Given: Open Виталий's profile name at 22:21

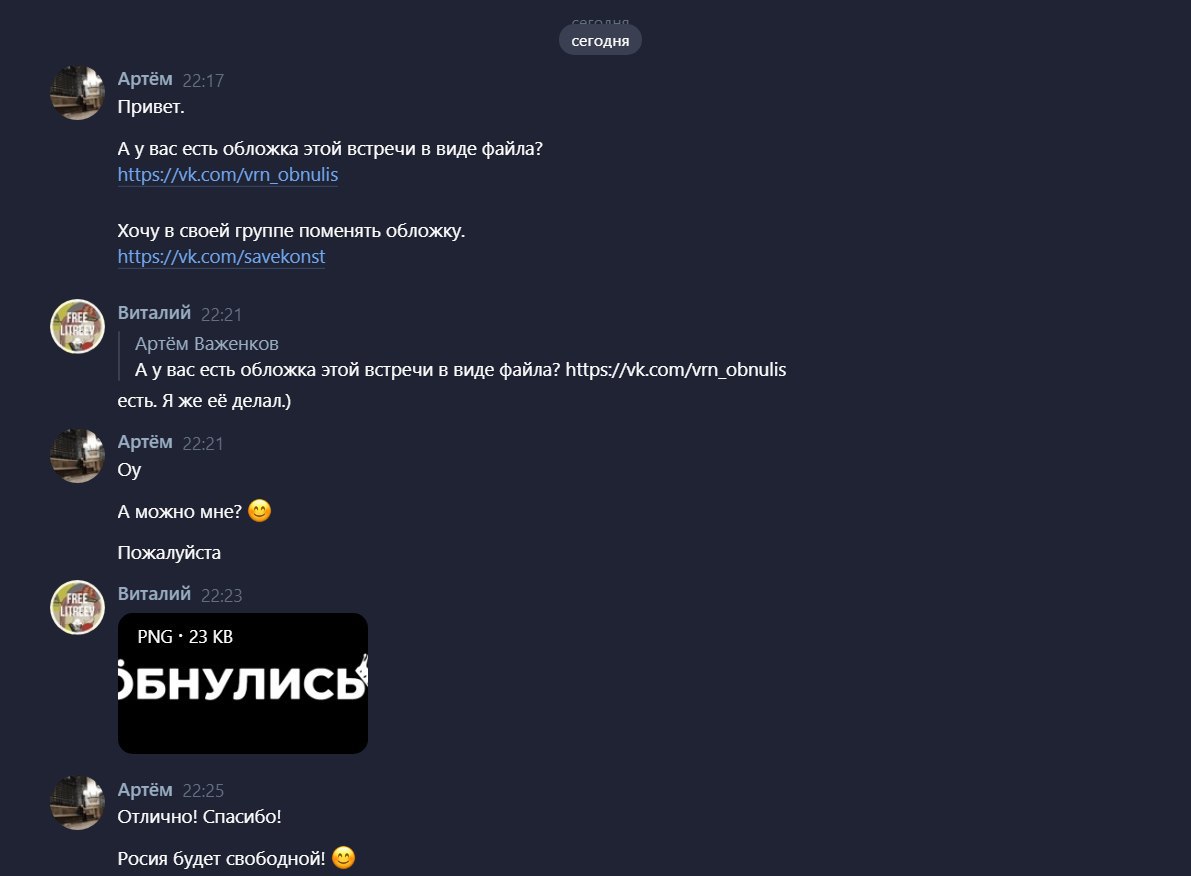Looking at the screenshot, I should click(x=154, y=313).
